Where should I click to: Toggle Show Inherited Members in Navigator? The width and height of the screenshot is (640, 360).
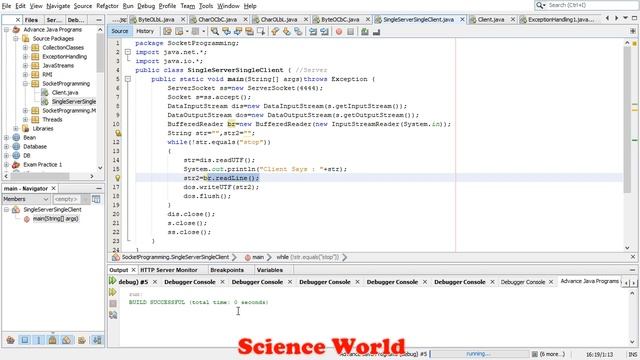pos(11,340)
